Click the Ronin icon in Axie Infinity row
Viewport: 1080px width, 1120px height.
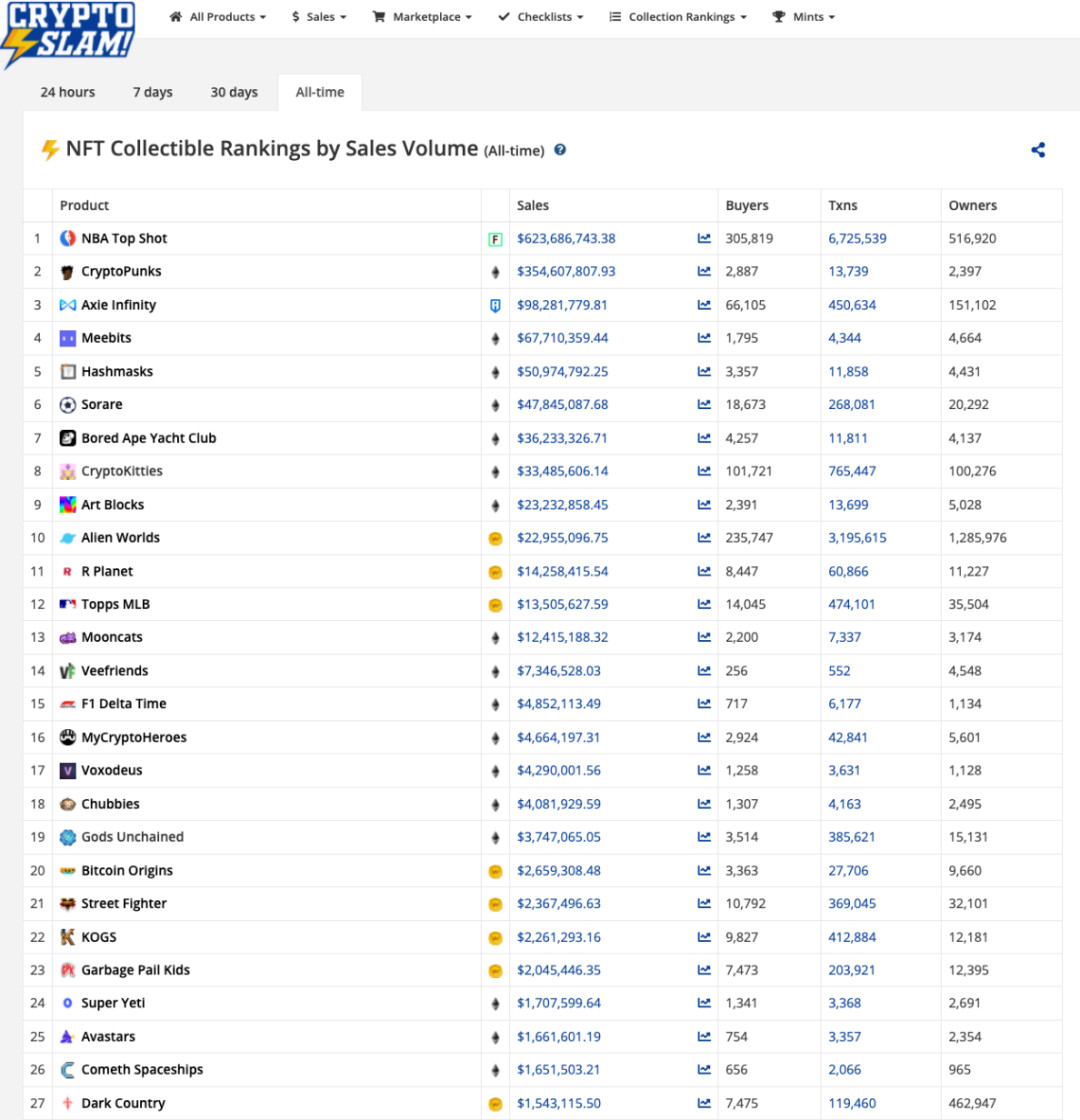point(495,306)
